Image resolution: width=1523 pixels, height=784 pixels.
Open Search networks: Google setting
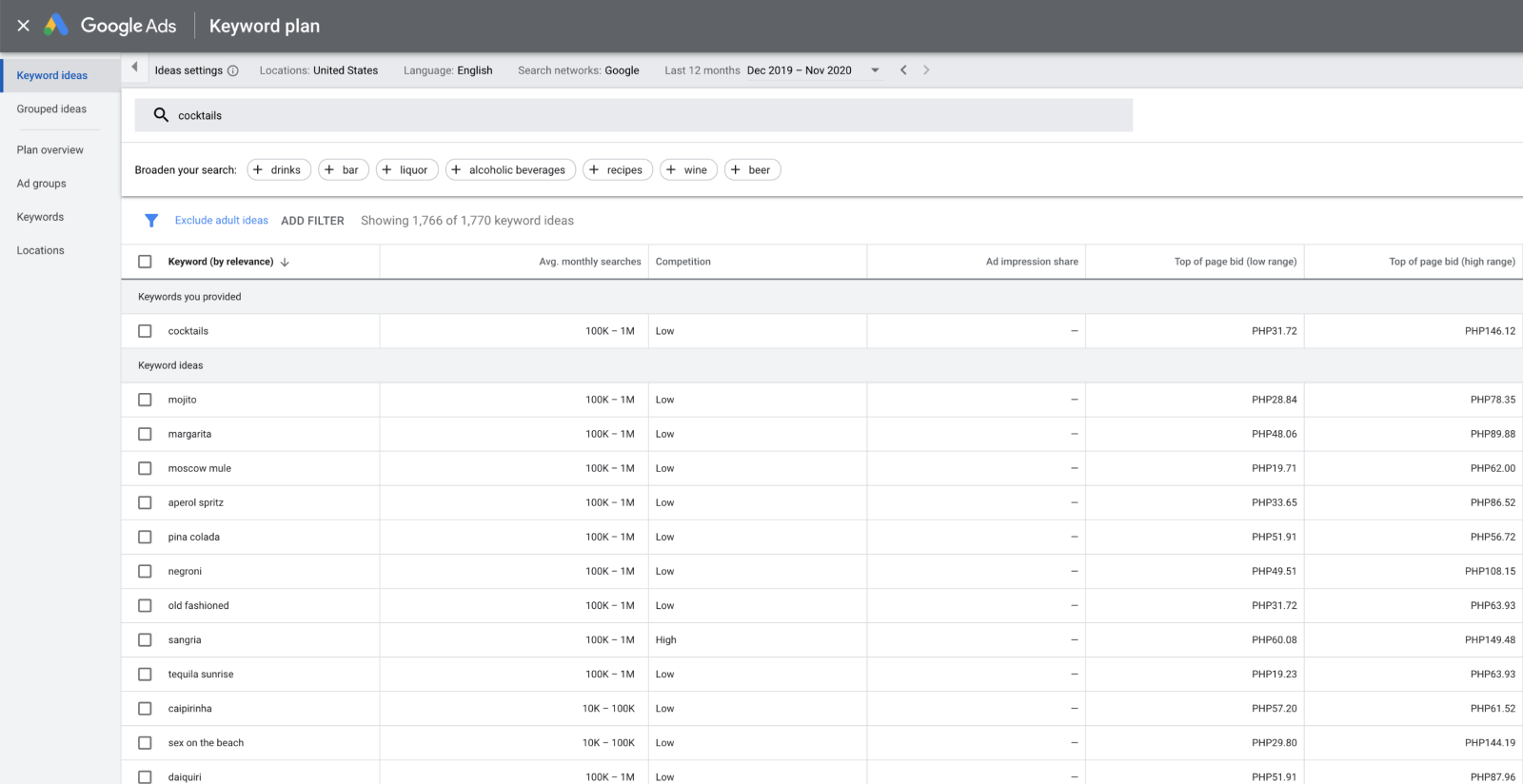click(579, 70)
